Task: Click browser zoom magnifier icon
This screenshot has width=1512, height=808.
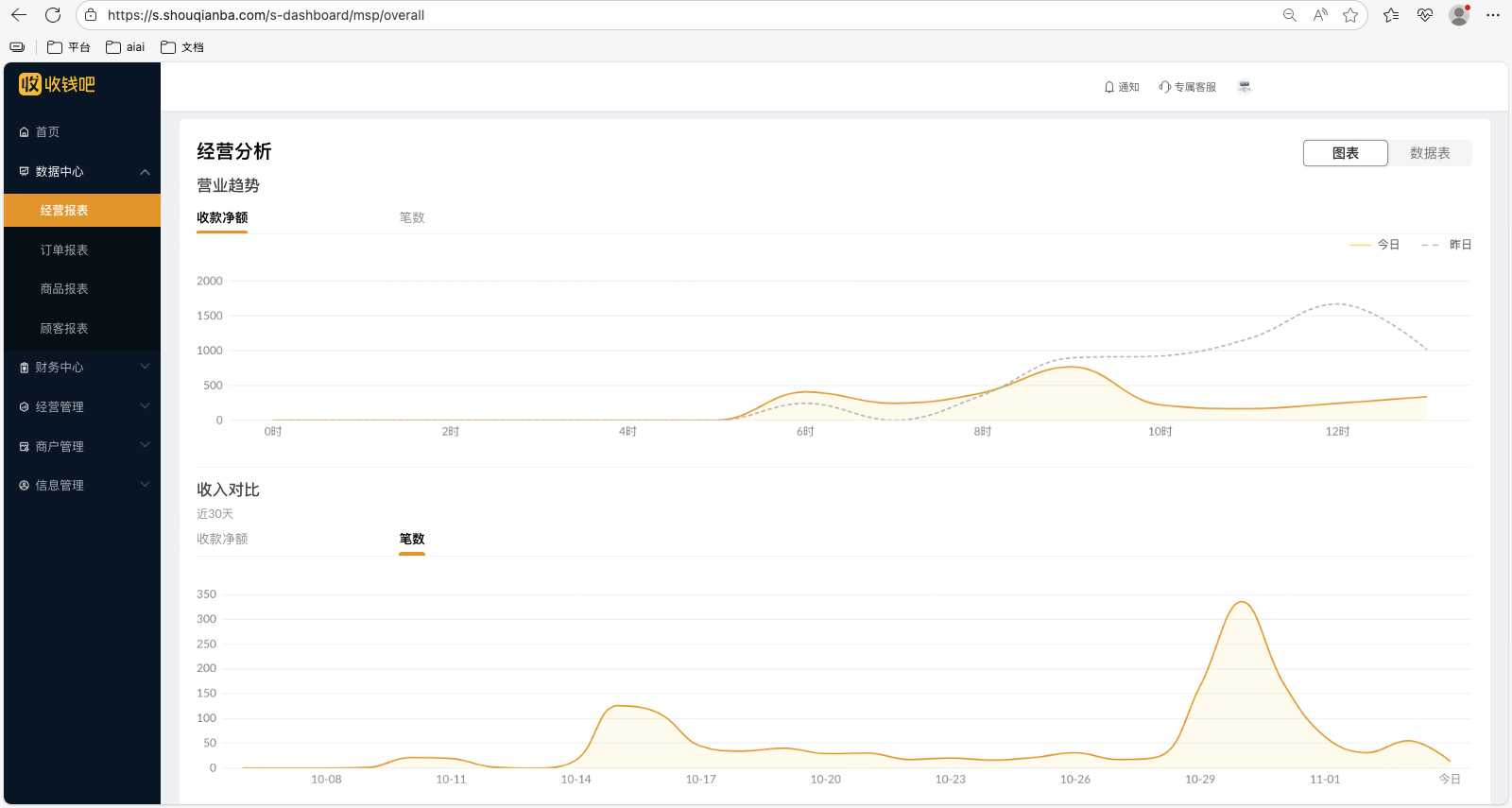Action: 1289,15
